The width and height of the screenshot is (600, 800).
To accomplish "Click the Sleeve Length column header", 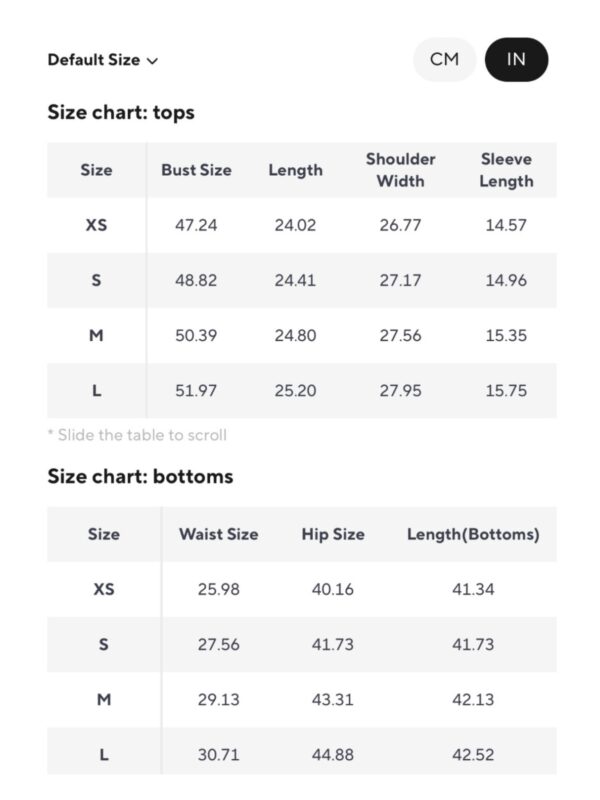I will click(506, 170).
